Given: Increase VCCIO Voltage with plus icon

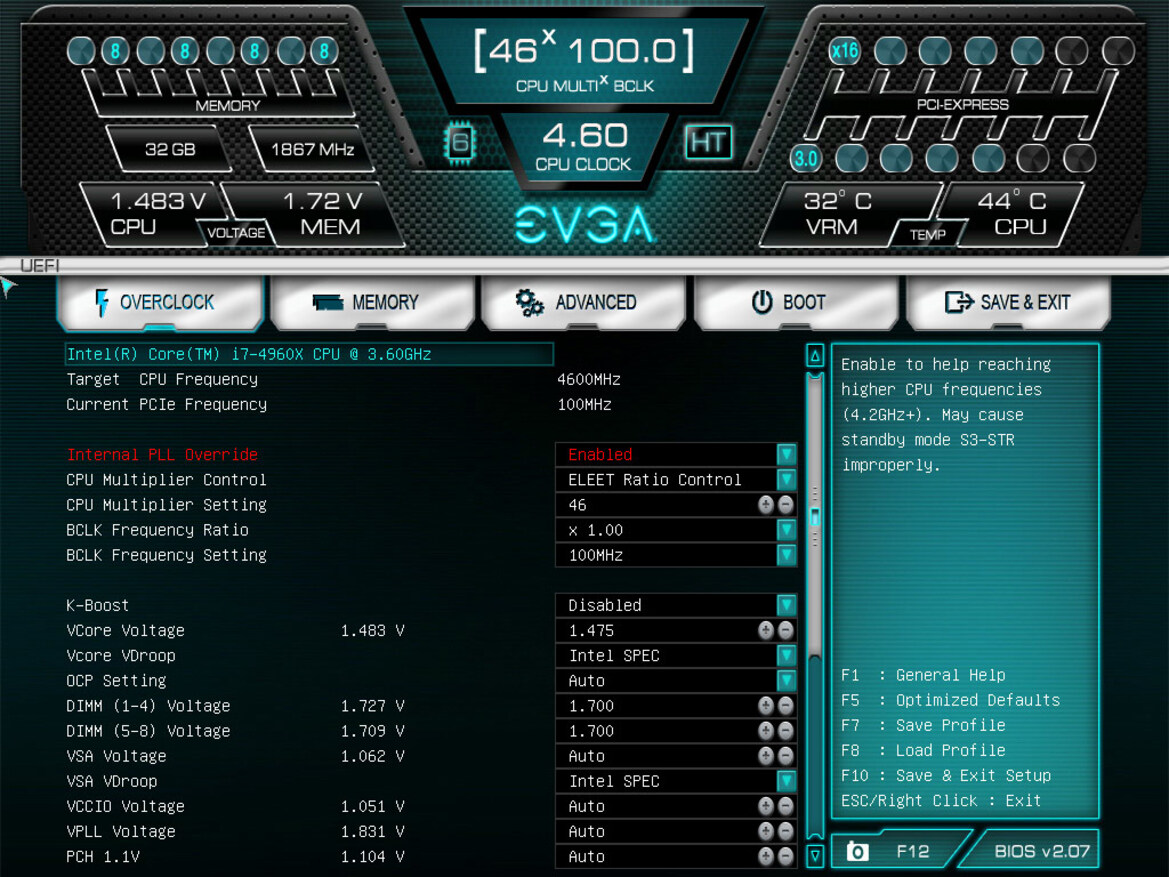Looking at the screenshot, I should [766, 806].
